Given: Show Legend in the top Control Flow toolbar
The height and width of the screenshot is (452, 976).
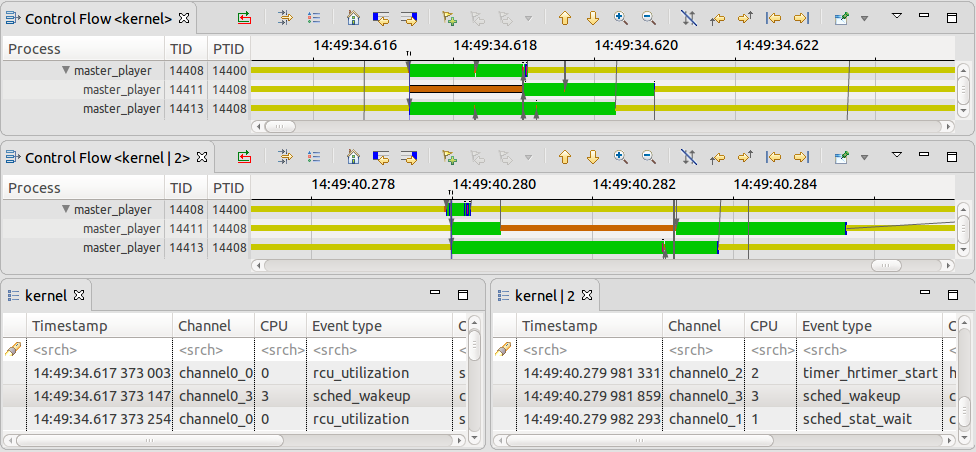Looking at the screenshot, I should point(313,18).
